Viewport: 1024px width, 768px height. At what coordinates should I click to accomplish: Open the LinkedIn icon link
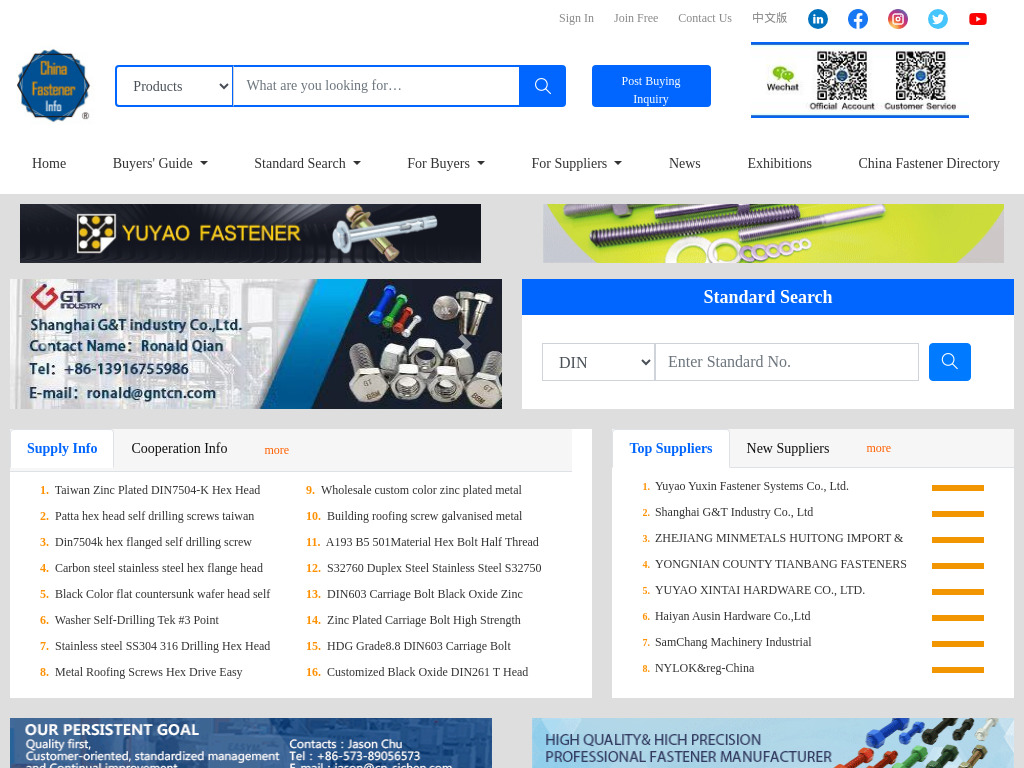[818, 19]
